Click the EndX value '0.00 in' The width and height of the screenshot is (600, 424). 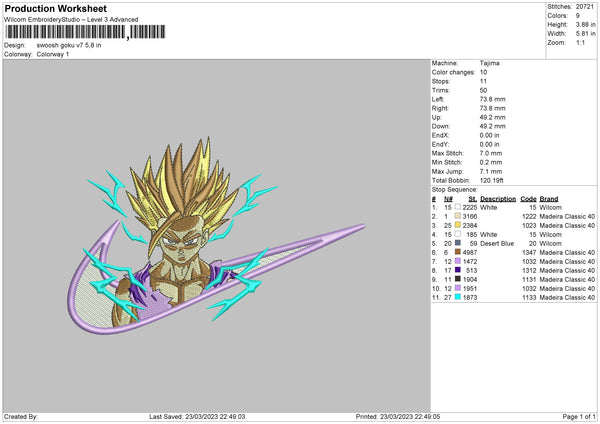489,135
